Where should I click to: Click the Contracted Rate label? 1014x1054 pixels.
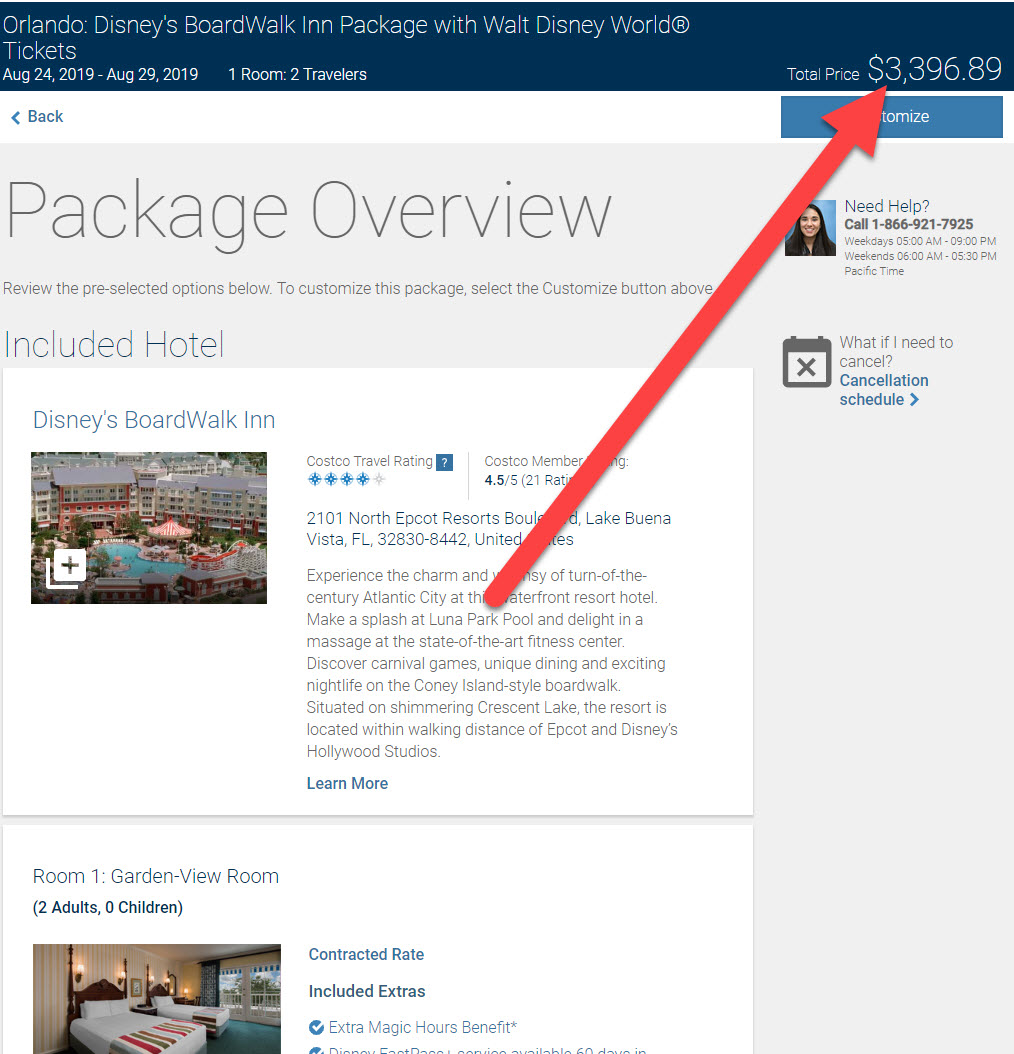point(366,955)
